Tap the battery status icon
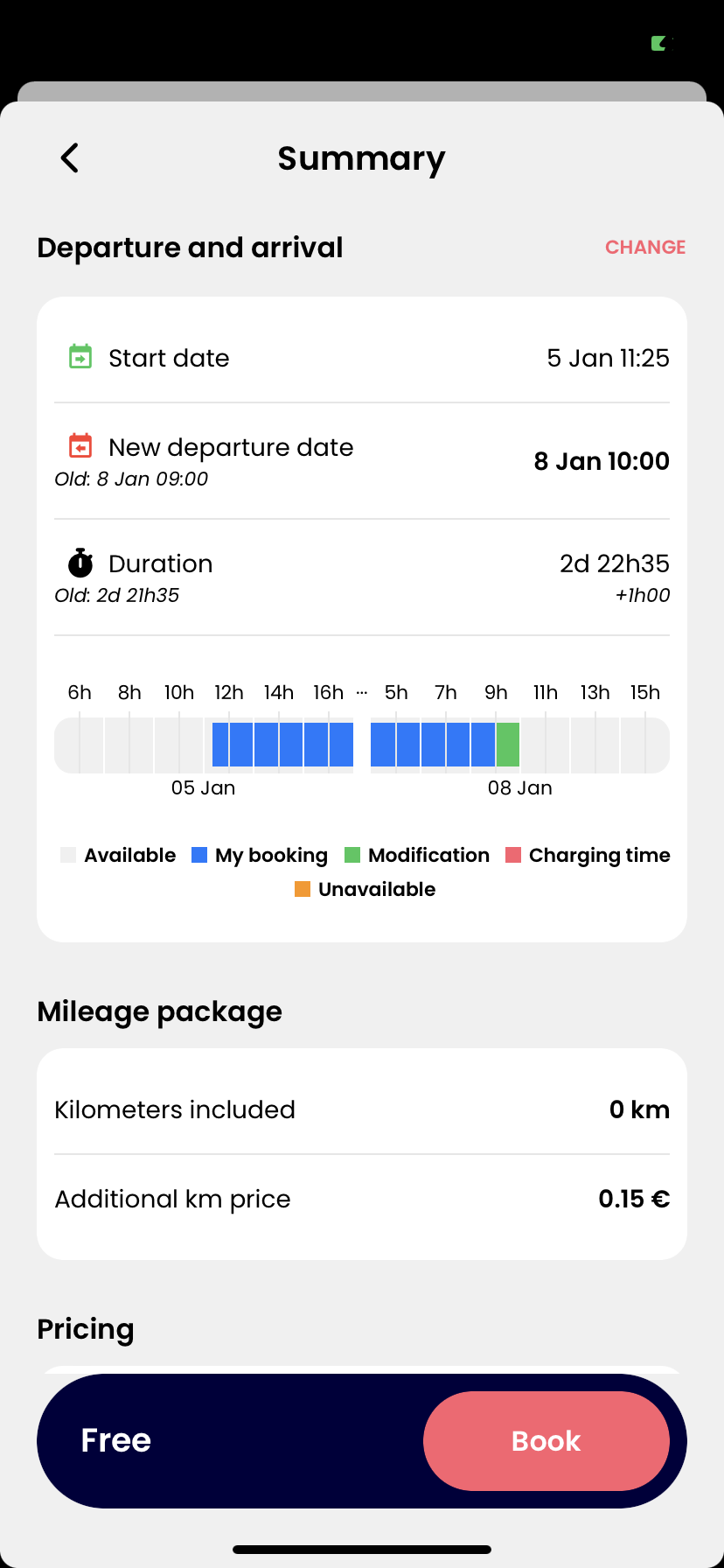Screen dimensions: 724x1568 659,43
